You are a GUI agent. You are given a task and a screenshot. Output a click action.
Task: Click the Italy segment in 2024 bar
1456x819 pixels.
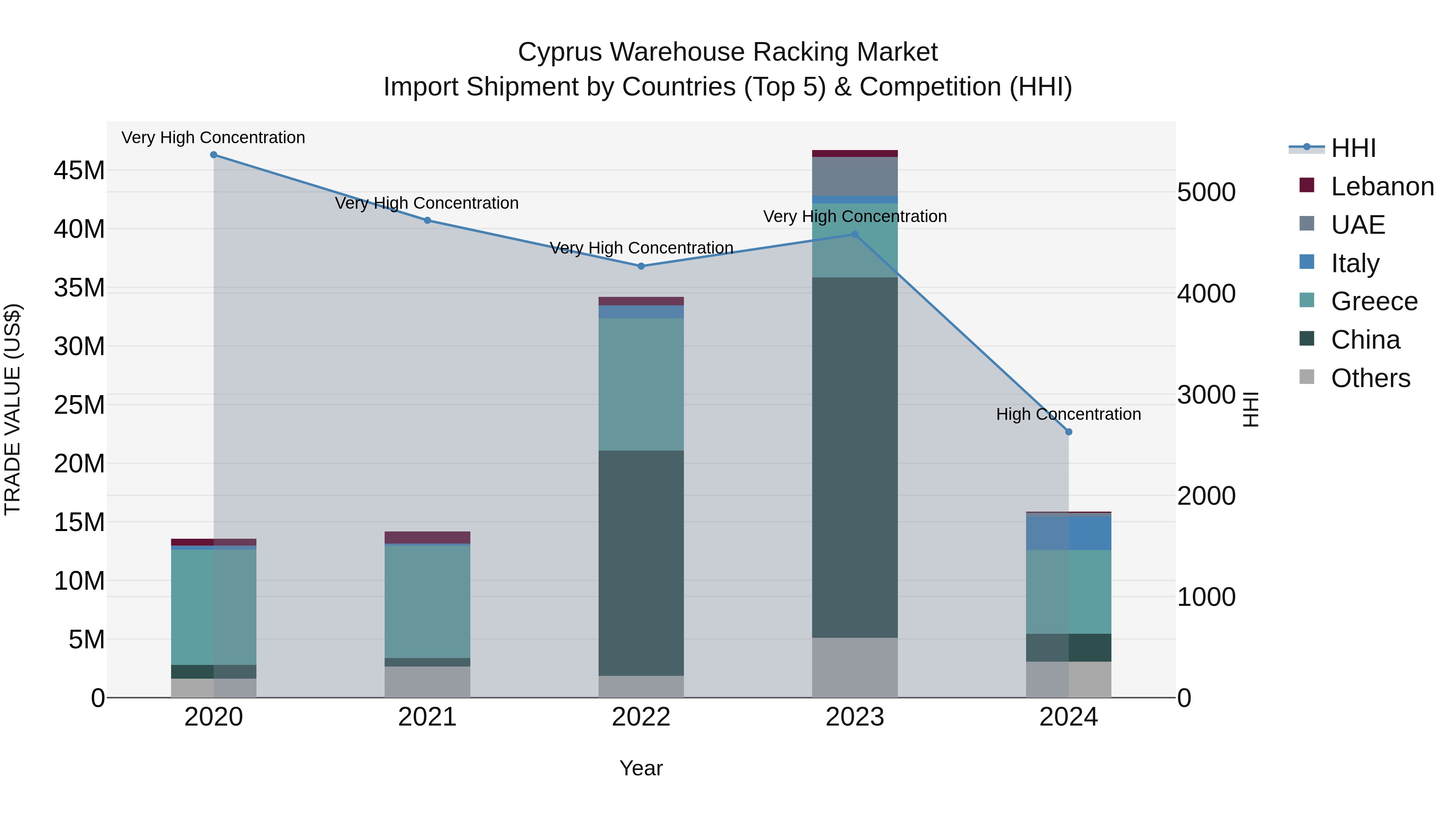1068,533
